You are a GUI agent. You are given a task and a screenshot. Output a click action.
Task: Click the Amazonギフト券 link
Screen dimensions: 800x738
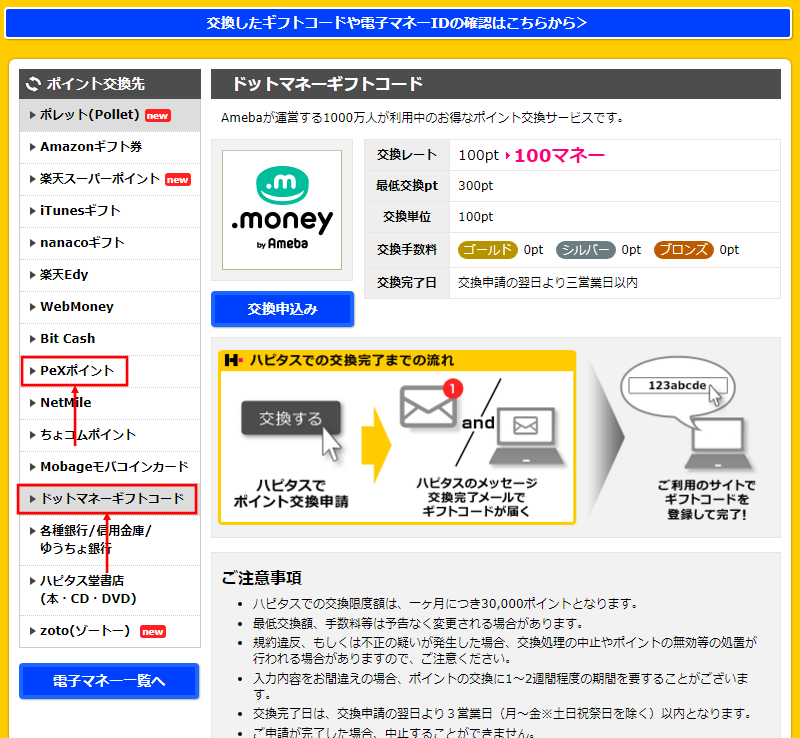[x=91, y=147]
